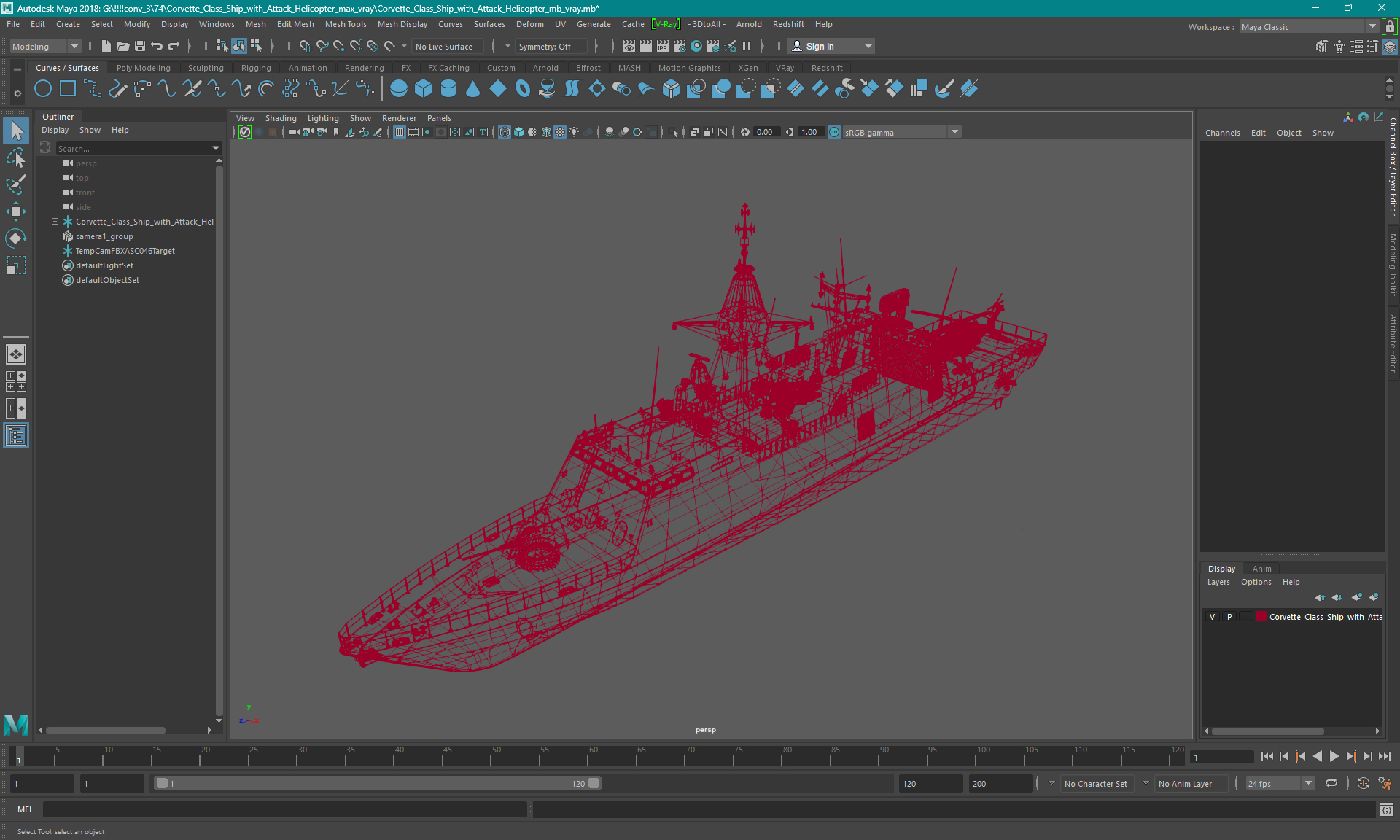This screenshot has height=840, width=1400.
Task: Select the Snap to grid icon
Action: (303, 46)
